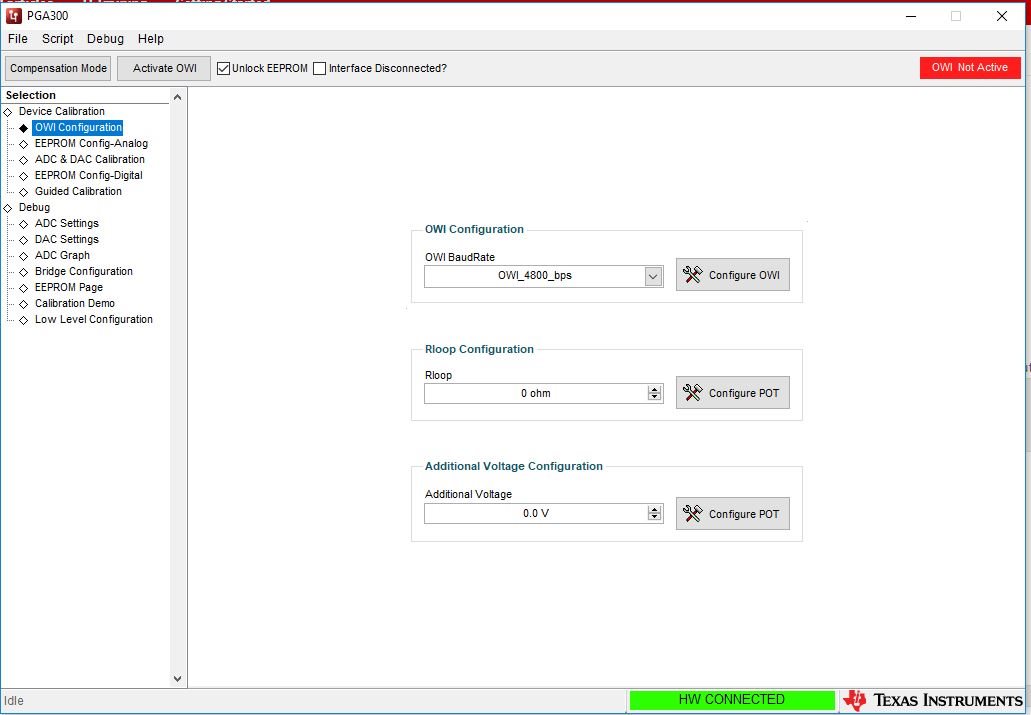Screen dimensions: 1031x715
Task: Click the Device Calibration tree node
Action: click(x=61, y=111)
